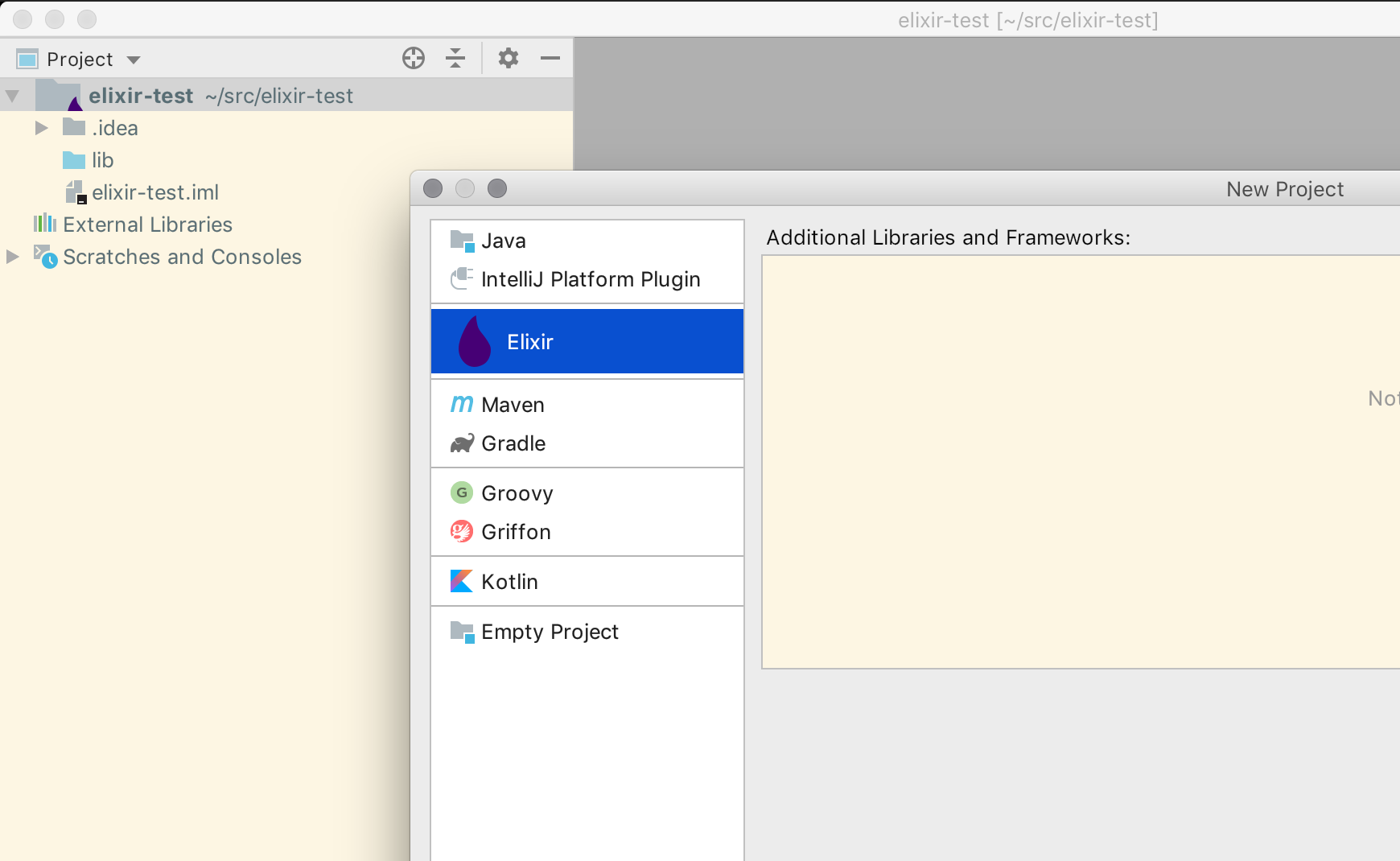
Task: Open the Project view mode dropdown
Action: coord(134,59)
